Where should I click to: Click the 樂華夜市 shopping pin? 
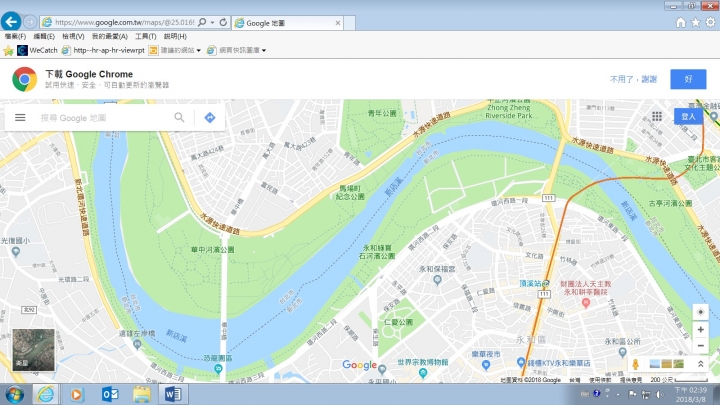pyautogui.click(x=486, y=365)
